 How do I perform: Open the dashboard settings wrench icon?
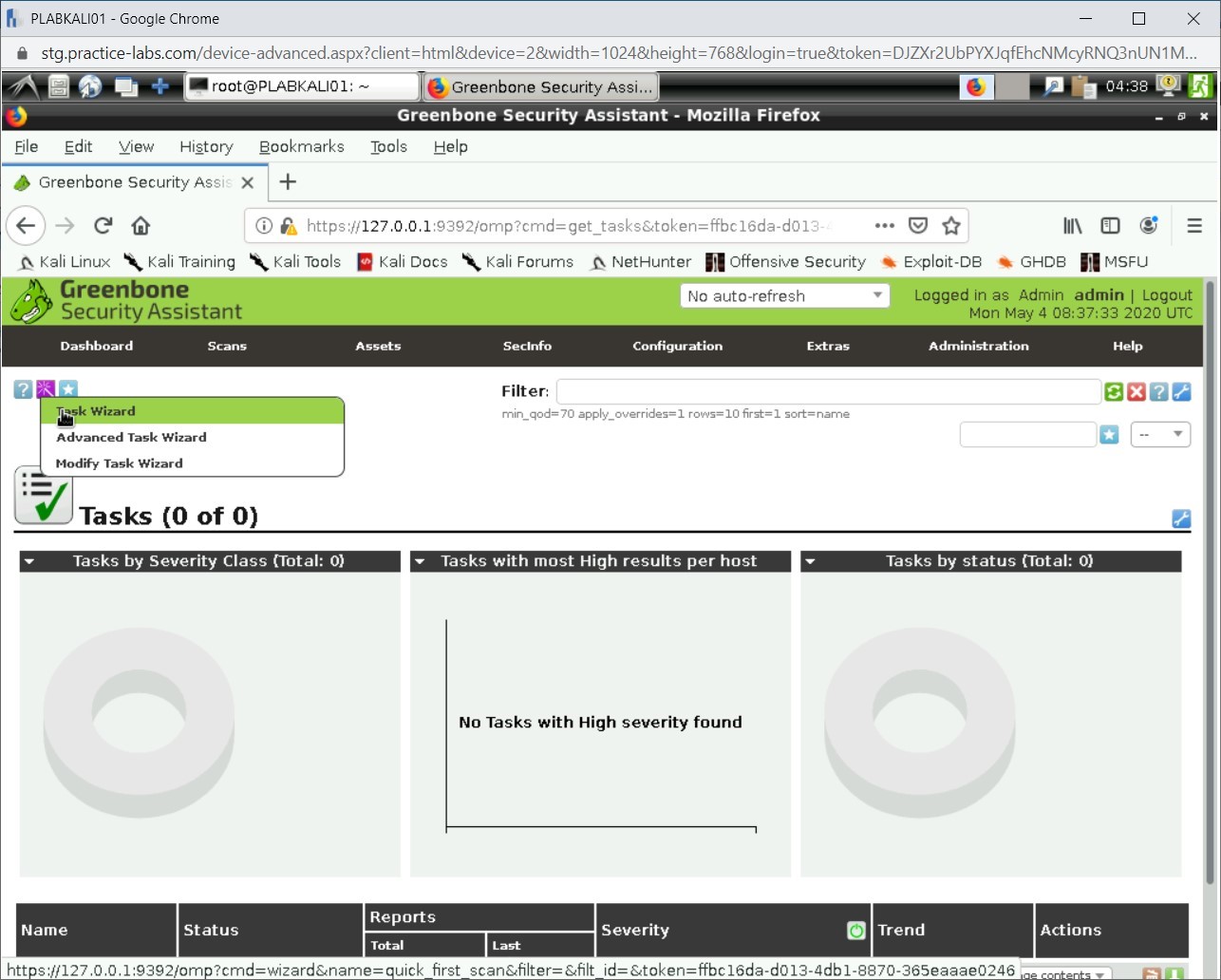[x=1181, y=518]
